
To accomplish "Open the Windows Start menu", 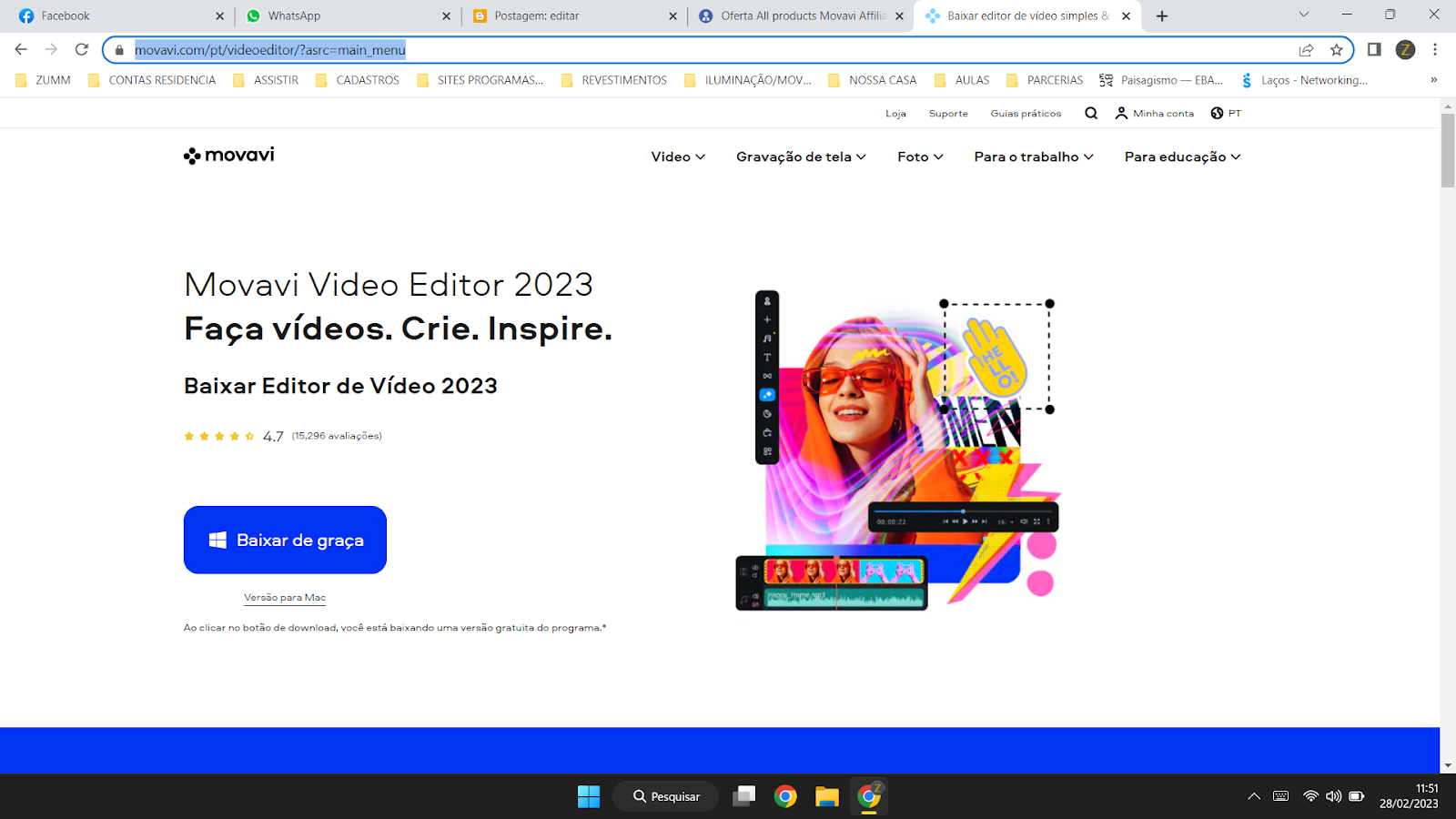I will 589,796.
